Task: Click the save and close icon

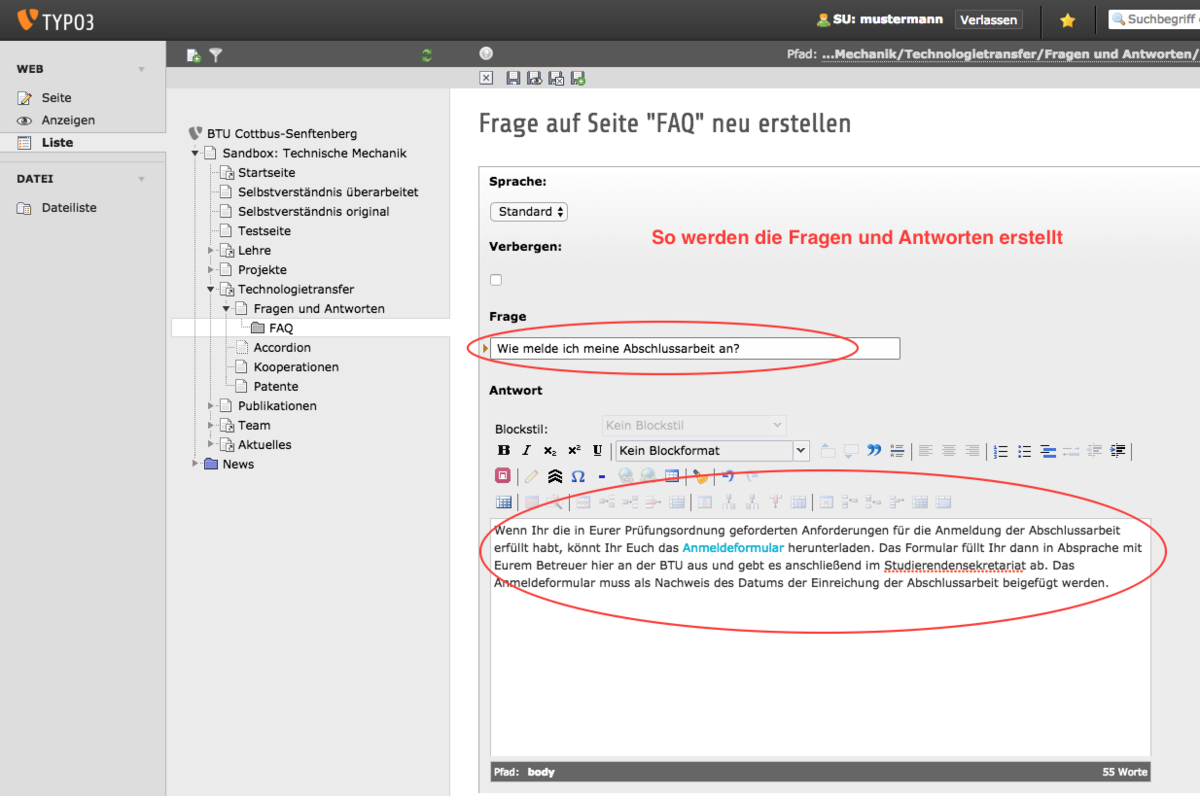Action: [556, 78]
